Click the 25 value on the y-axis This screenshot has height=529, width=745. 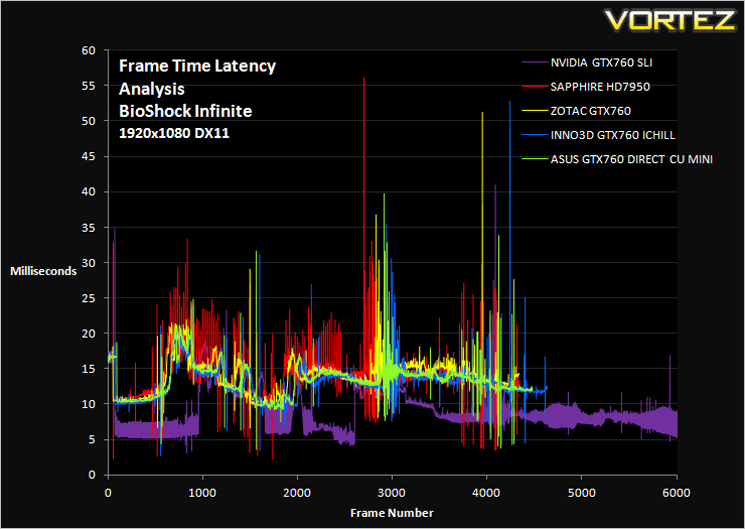[x=89, y=298]
